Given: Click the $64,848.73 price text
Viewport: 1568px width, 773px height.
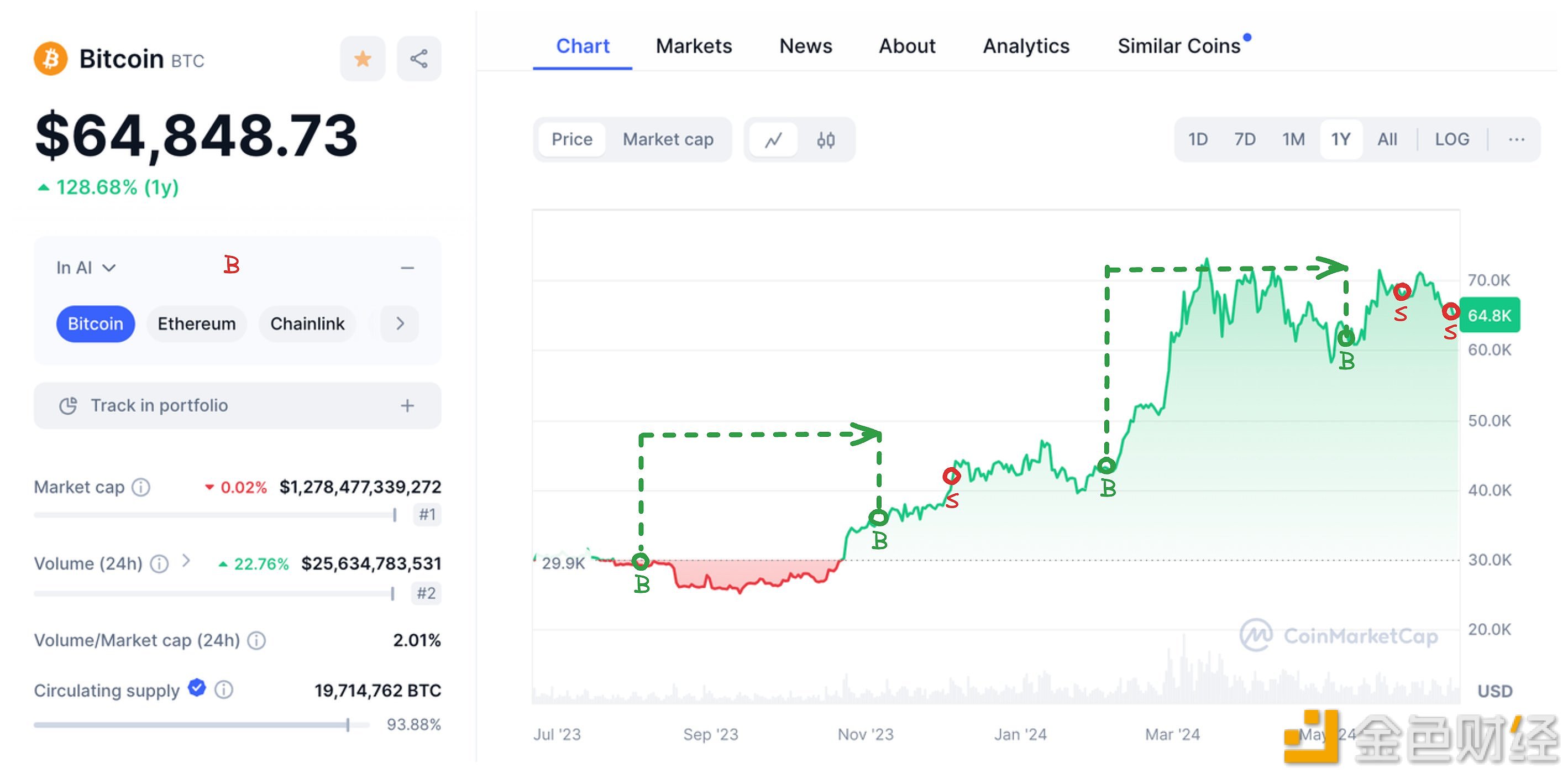Looking at the screenshot, I should click(x=197, y=135).
